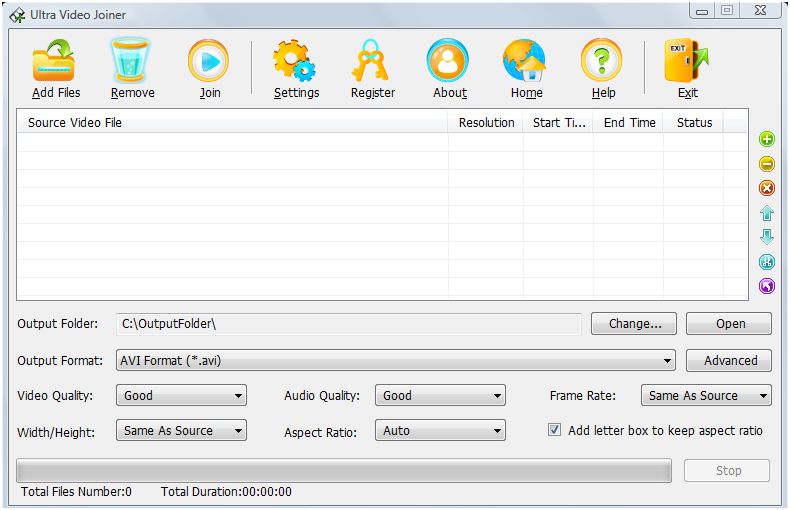Screen dimensions: 790x510
Task: Click Ultra Video Joiner title bar icon
Action: [x=17, y=15]
